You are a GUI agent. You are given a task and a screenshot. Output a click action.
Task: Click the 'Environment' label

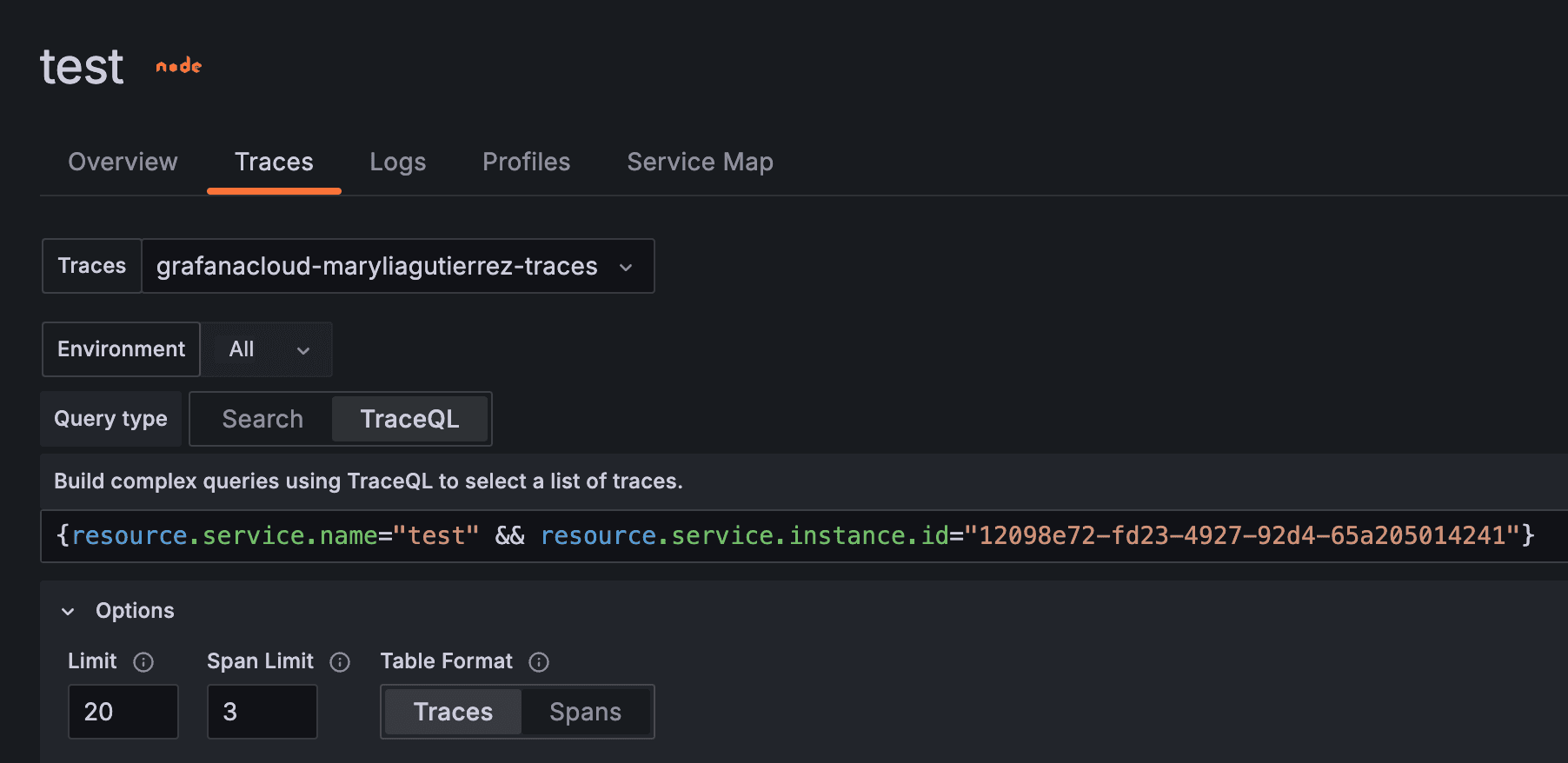(x=121, y=349)
